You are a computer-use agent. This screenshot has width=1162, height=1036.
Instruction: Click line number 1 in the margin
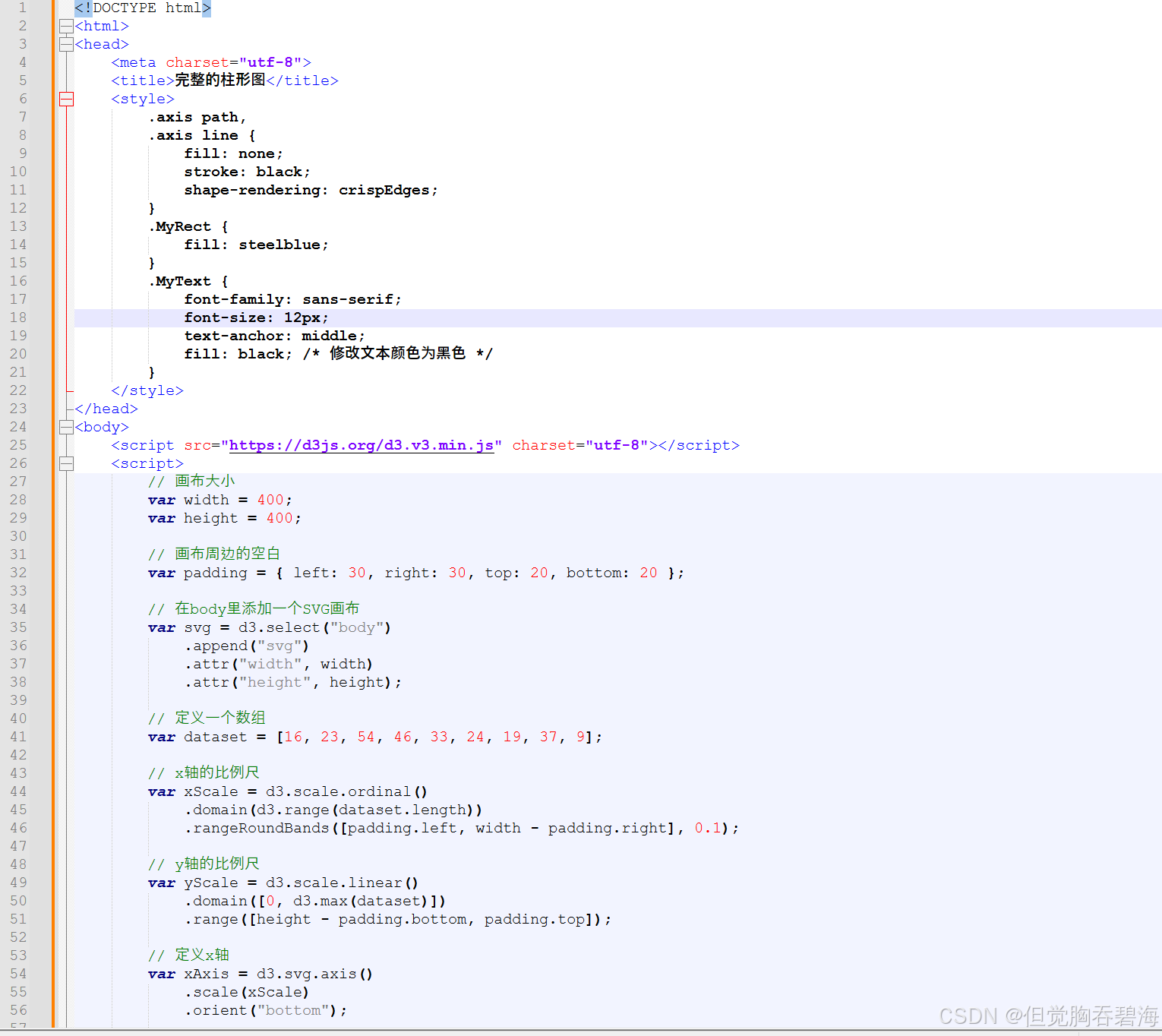[x=23, y=8]
